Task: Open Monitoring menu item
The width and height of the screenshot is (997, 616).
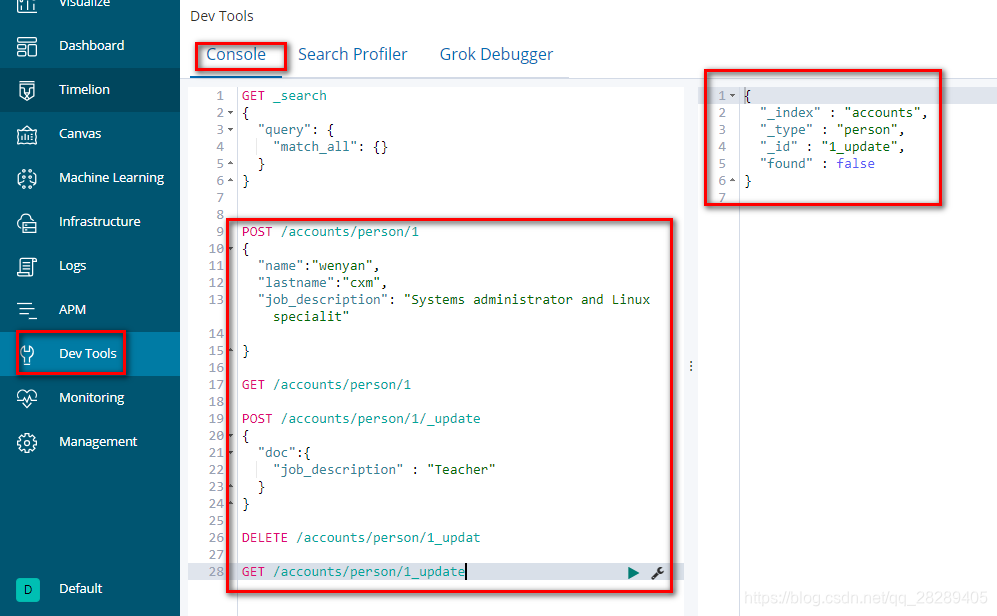Action: coord(92,398)
